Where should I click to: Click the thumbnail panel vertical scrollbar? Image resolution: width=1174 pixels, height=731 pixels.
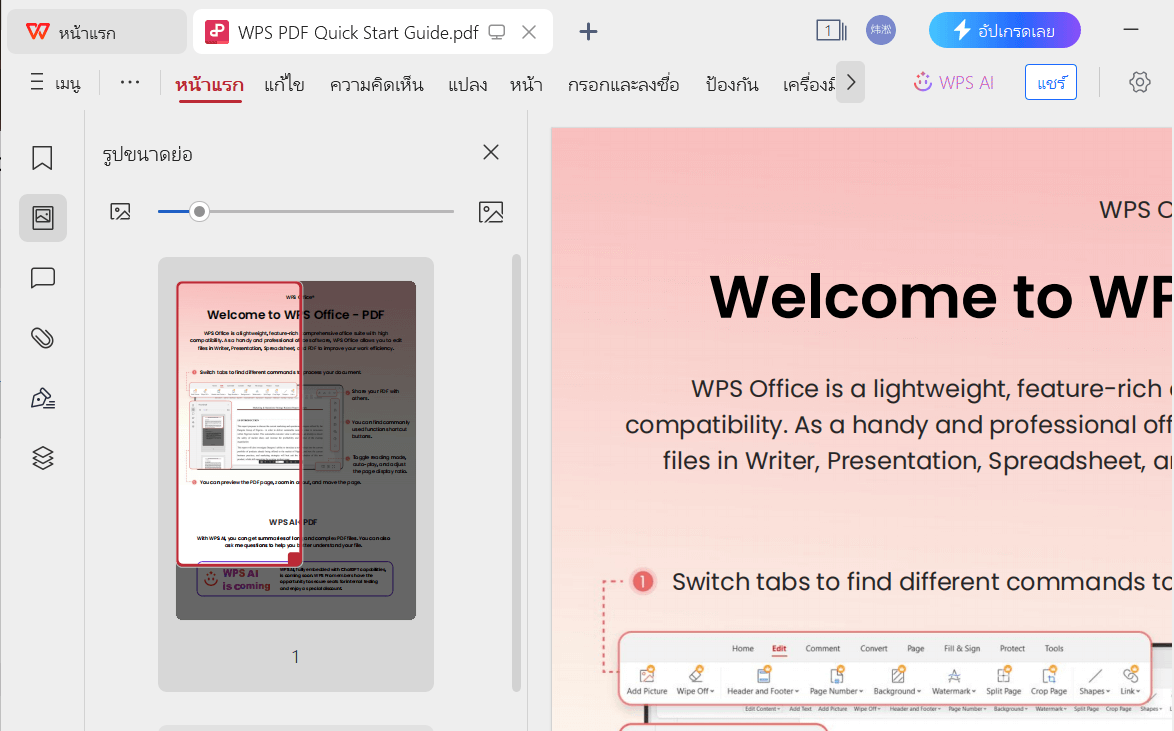tap(516, 473)
